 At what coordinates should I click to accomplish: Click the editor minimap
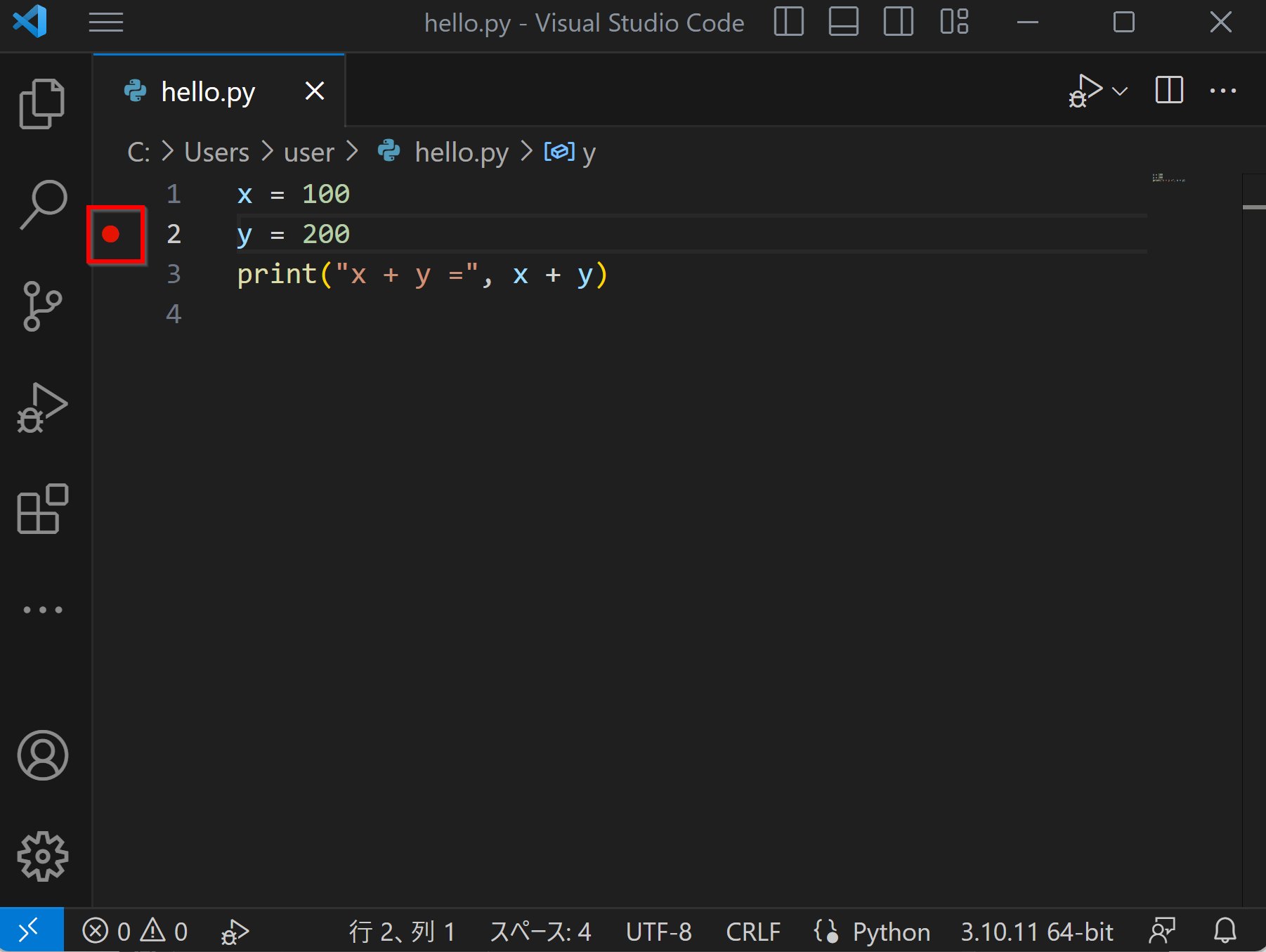click(x=1169, y=178)
